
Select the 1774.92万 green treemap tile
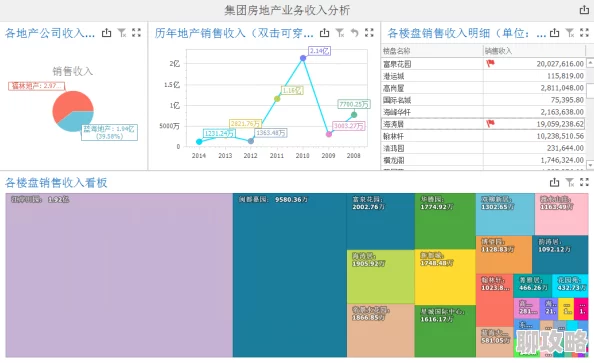(x=445, y=221)
